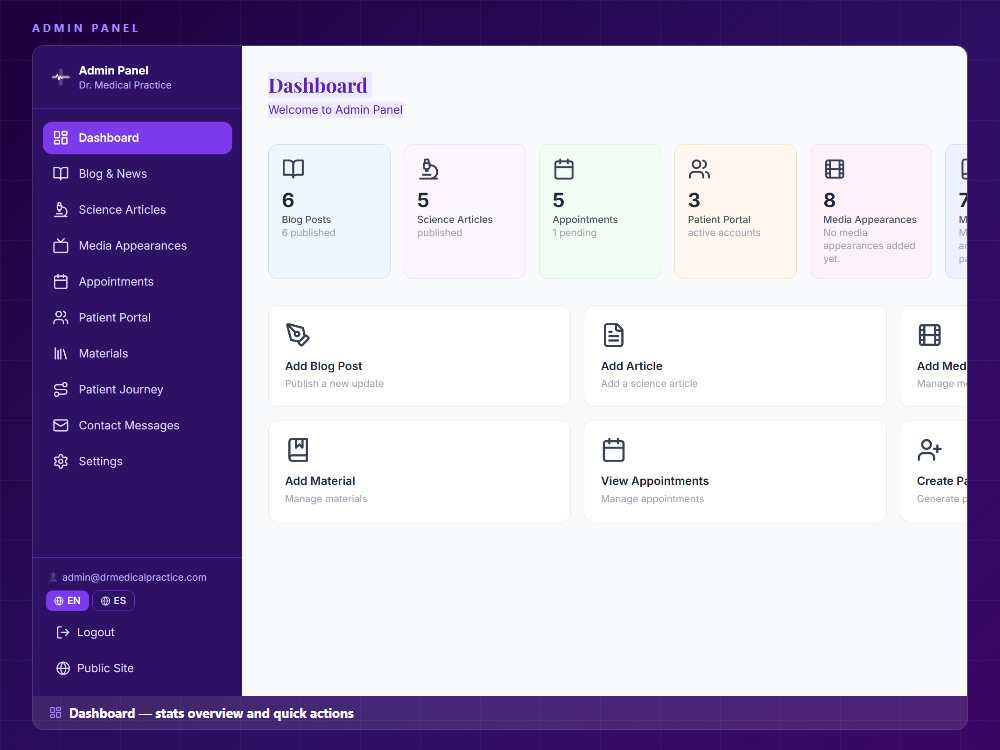
Task: Click View Appointments quick action
Action: 735,471
